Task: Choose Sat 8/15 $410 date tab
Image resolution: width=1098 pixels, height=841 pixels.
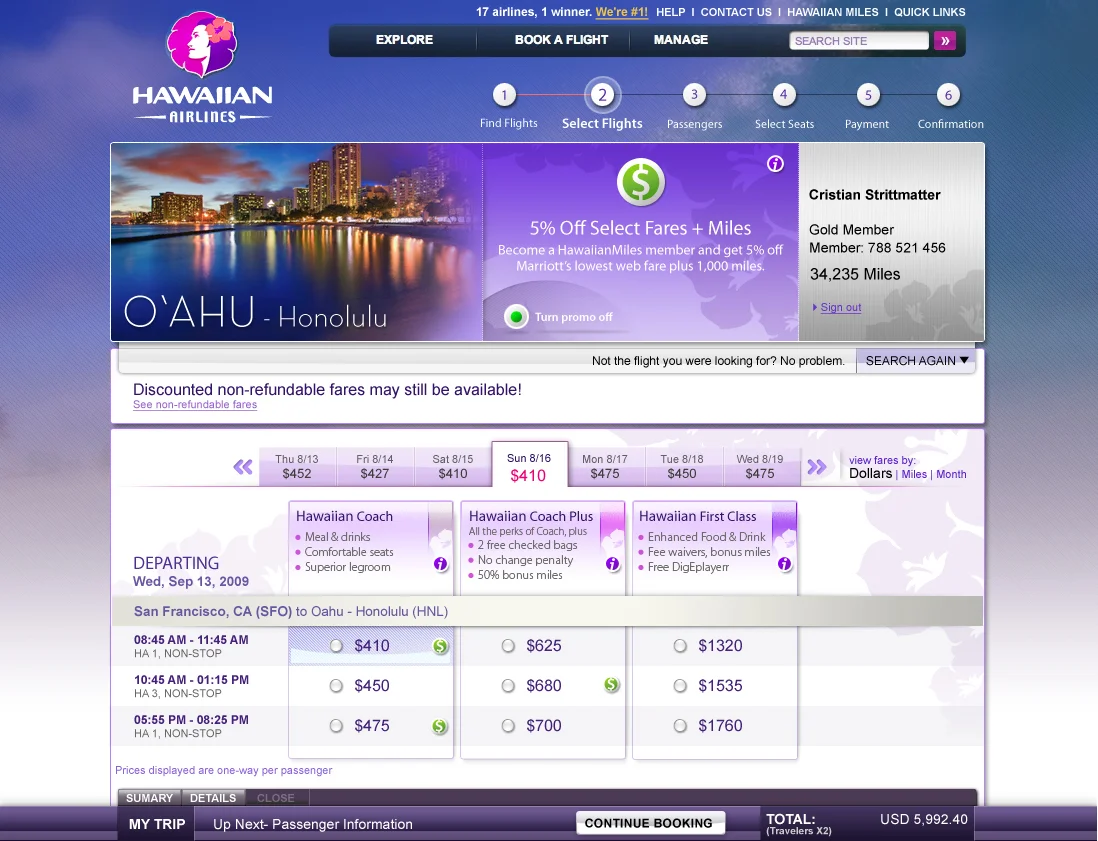Action: 452,466
